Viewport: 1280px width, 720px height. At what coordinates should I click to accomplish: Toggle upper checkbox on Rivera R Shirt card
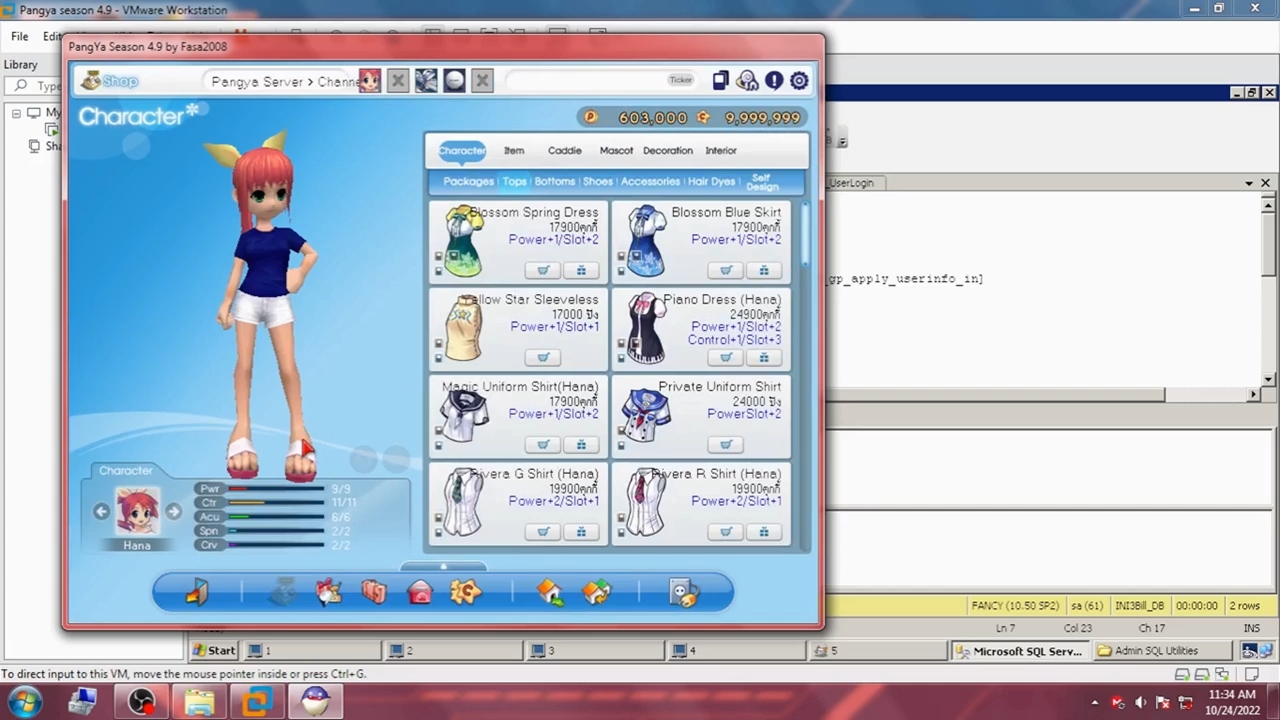(621, 518)
